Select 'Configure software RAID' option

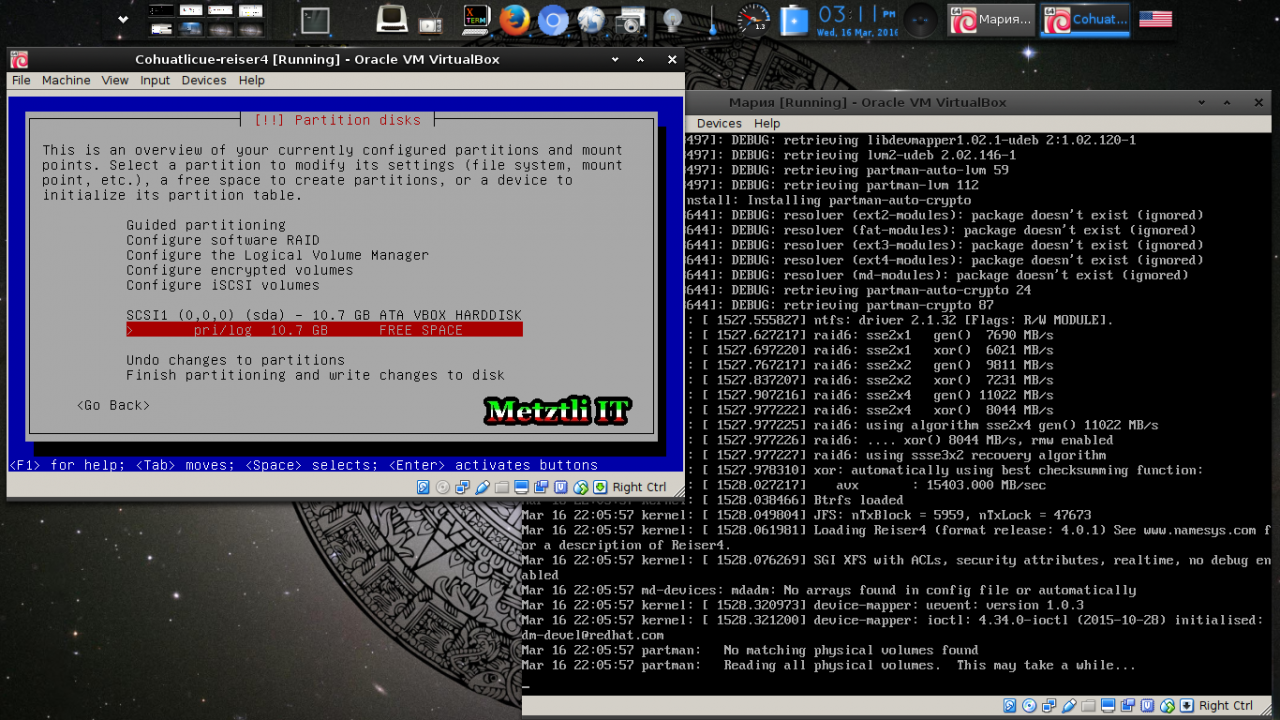(223, 240)
